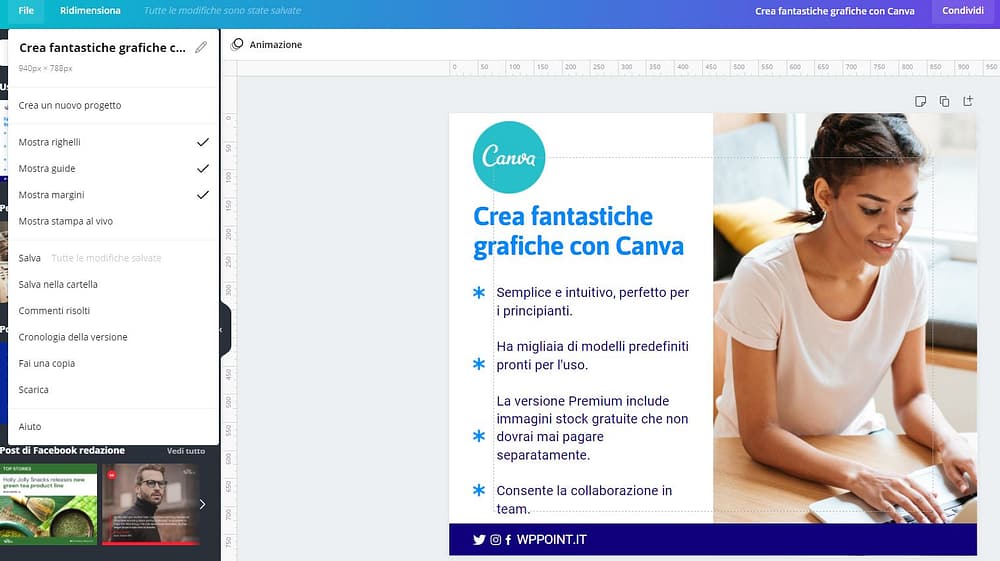Select the first asterisk bullet icon
The height and width of the screenshot is (561, 1000).
pos(479,293)
